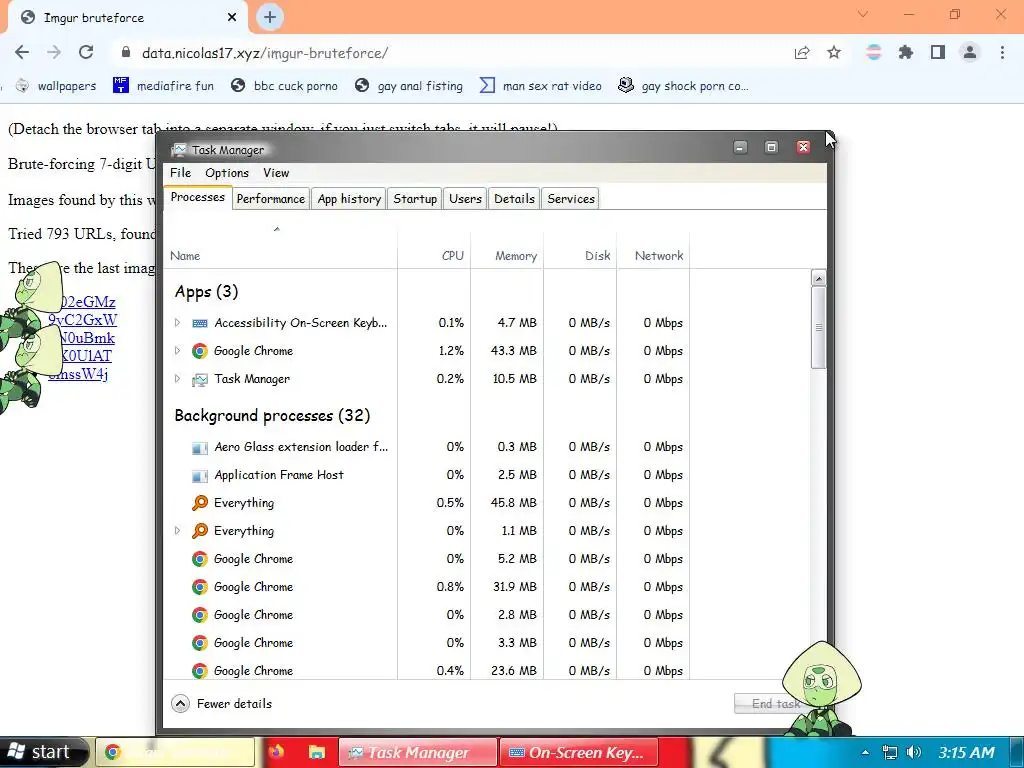Switch to the App history tab
1024x768 pixels.
[349, 199]
